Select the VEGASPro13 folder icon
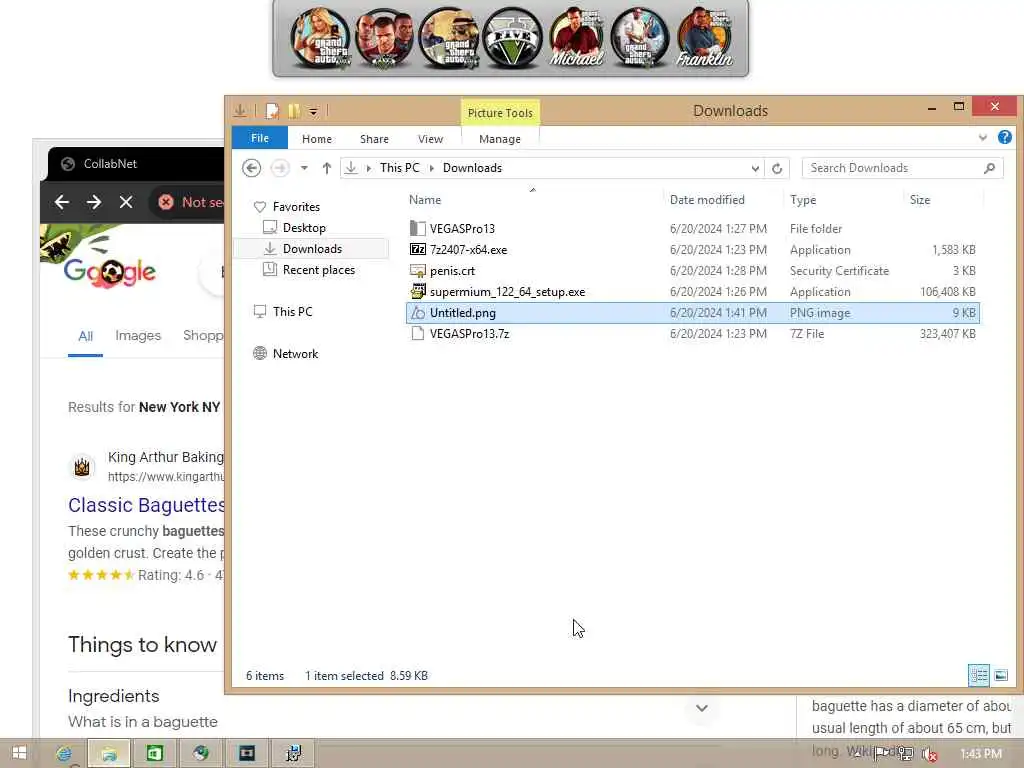 tap(417, 228)
